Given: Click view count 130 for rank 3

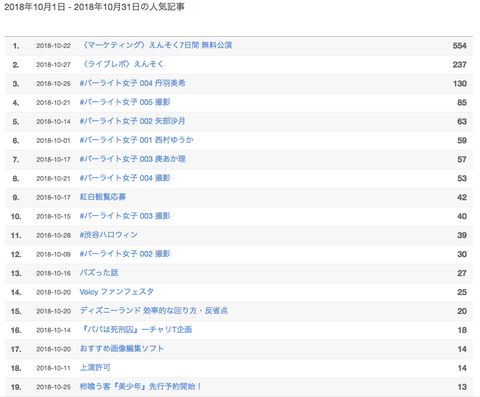Looking at the screenshot, I should (460, 84).
